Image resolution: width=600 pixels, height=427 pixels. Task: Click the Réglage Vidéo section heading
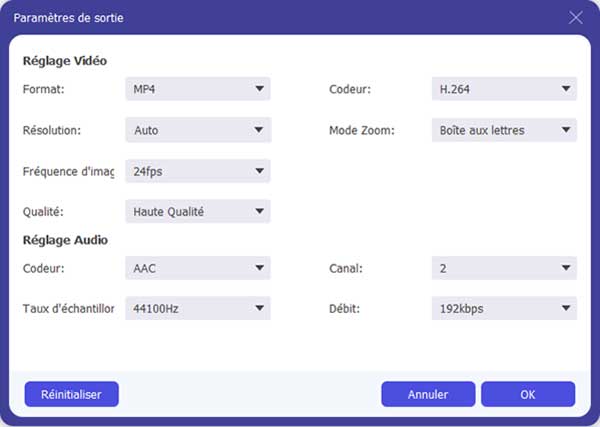click(65, 61)
